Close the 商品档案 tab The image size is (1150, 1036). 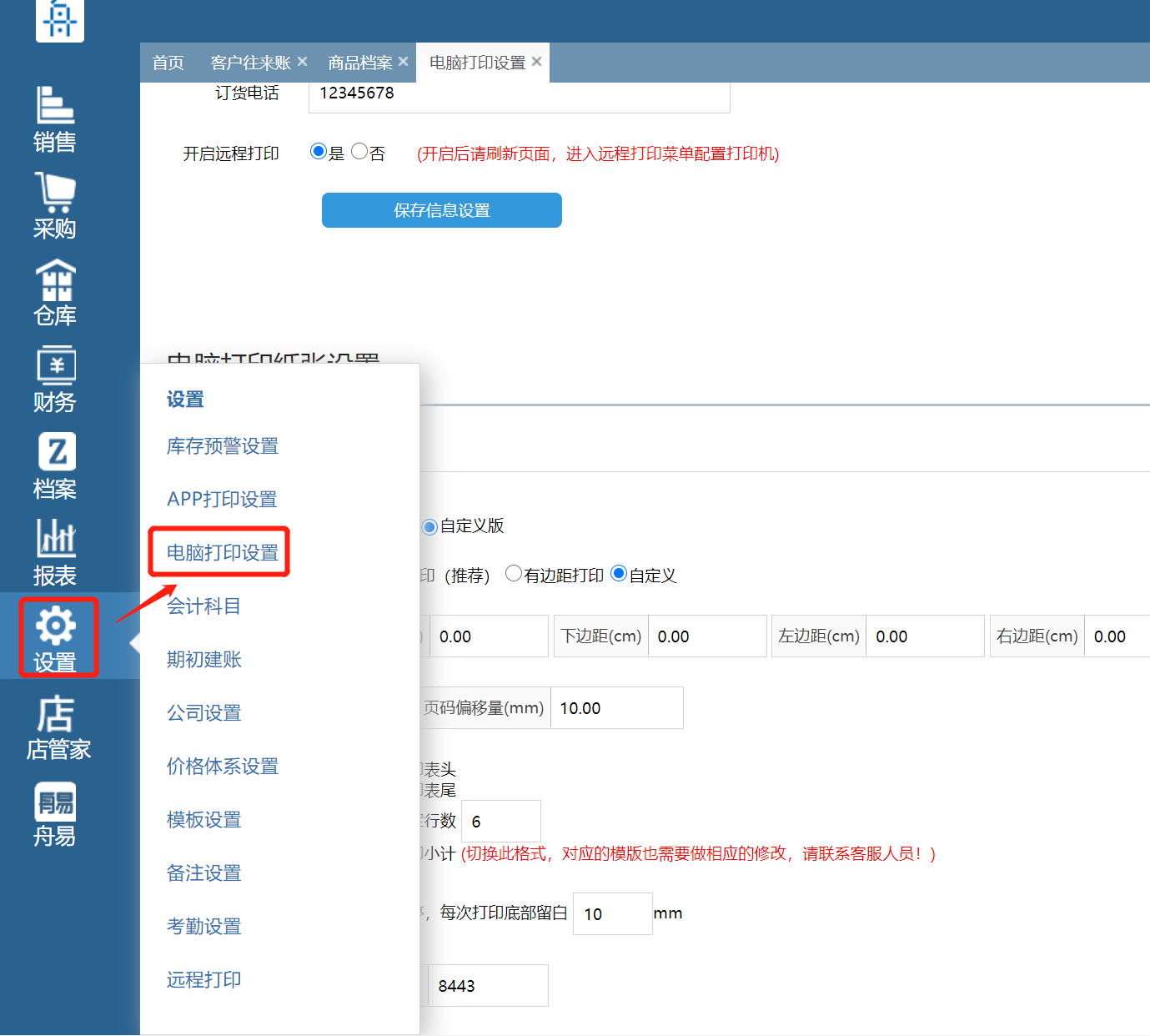403,62
